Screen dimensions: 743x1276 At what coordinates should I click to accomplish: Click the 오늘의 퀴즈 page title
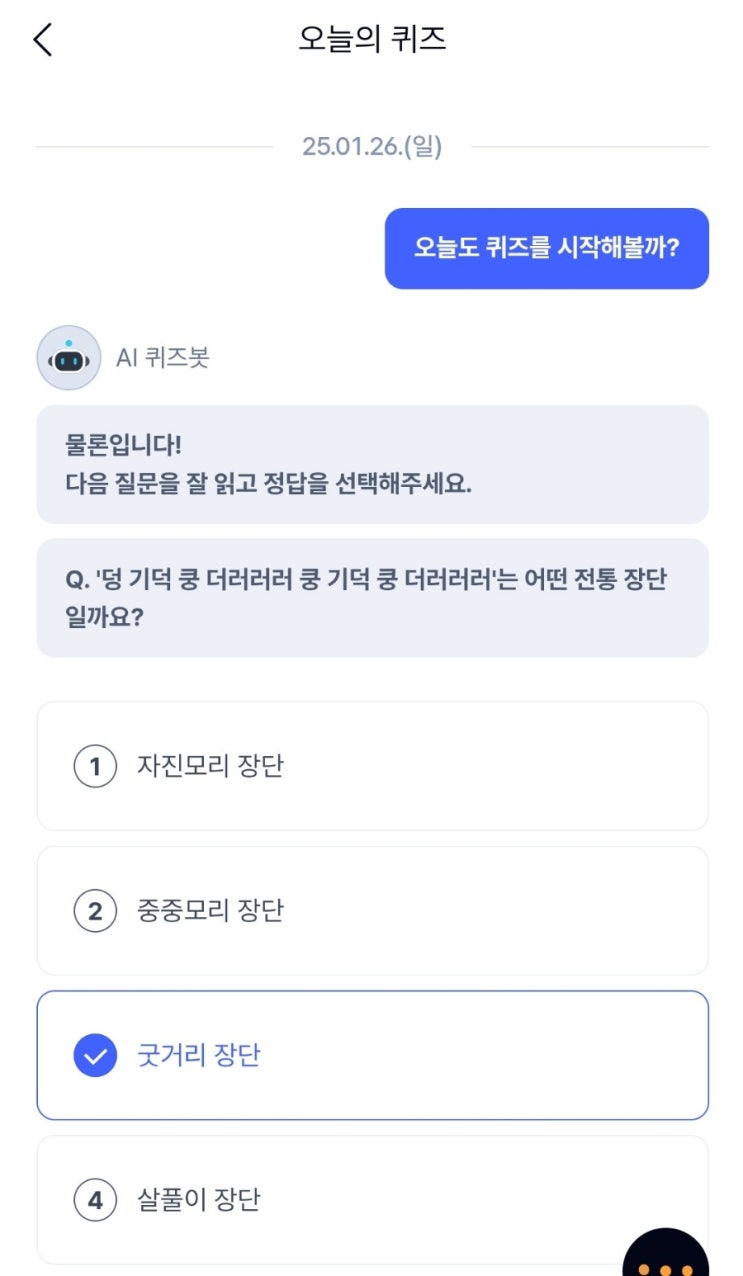click(372, 40)
